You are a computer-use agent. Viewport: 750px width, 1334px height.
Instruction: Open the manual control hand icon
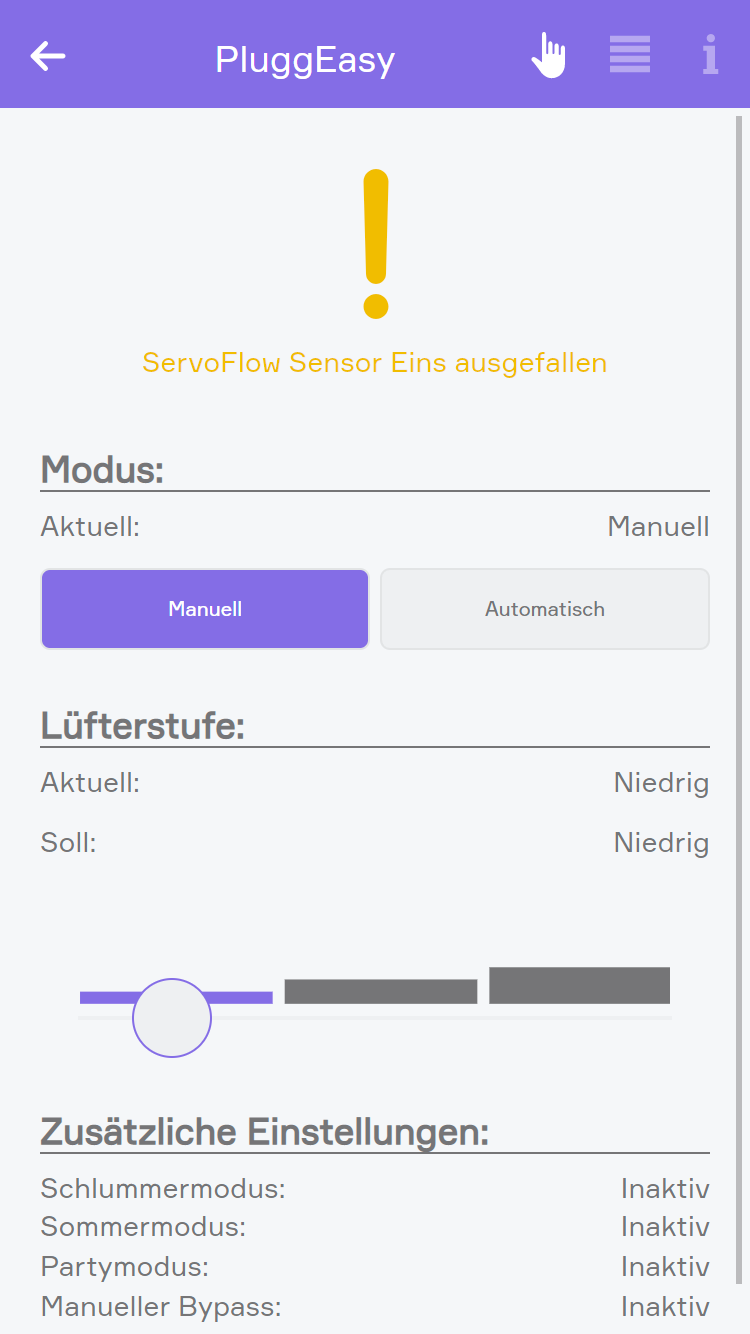tap(548, 55)
